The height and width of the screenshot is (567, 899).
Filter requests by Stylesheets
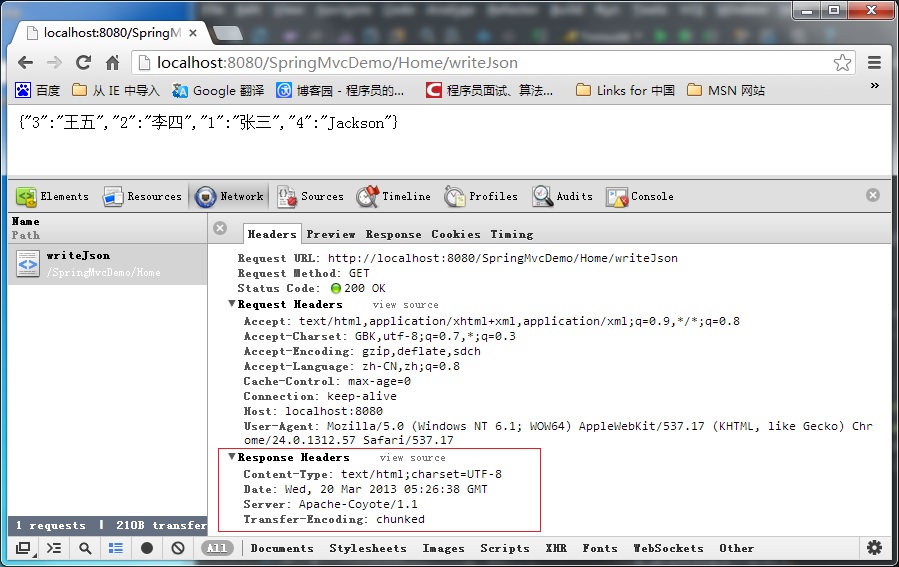[368, 548]
